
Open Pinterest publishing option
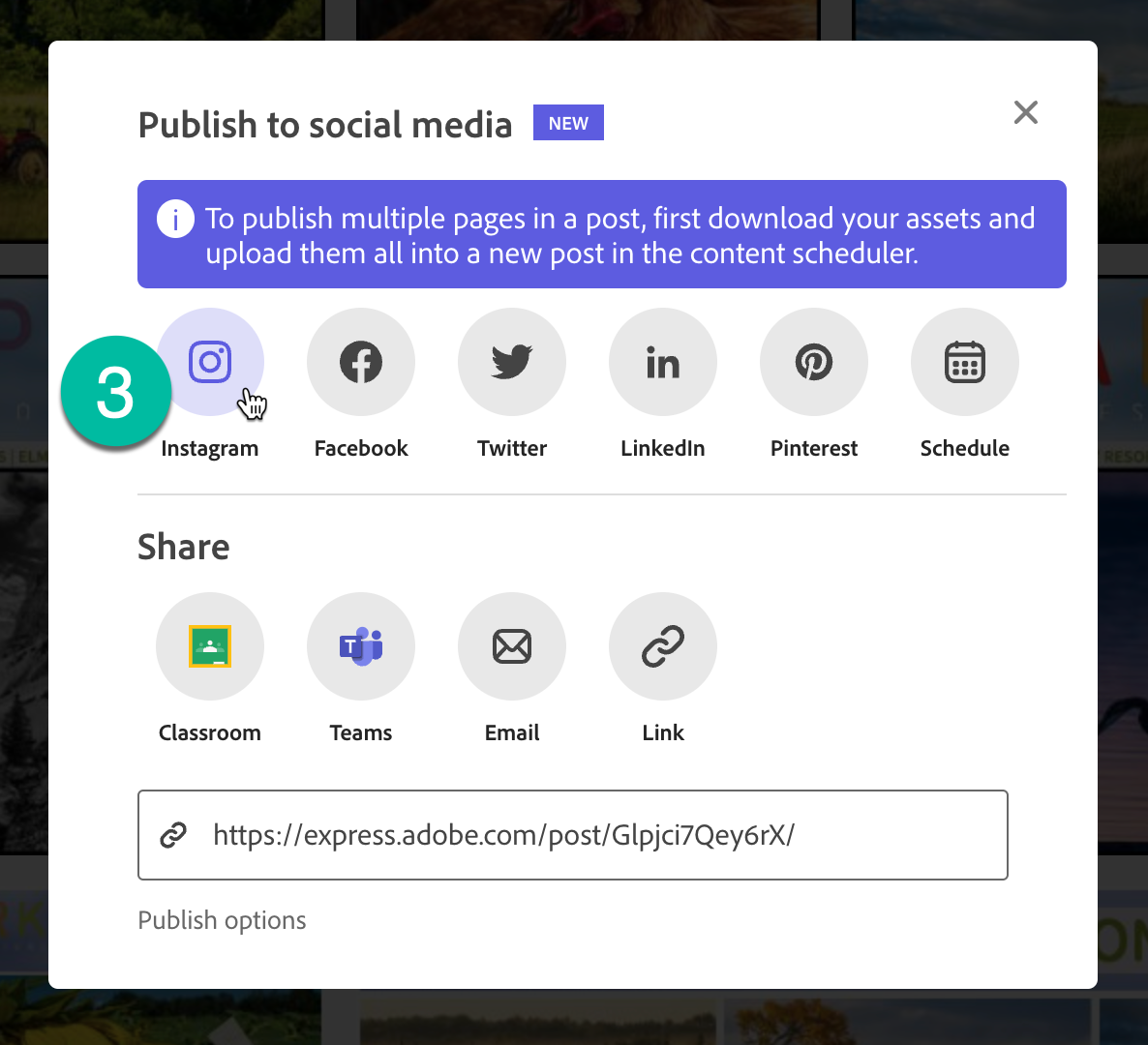coord(813,362)
